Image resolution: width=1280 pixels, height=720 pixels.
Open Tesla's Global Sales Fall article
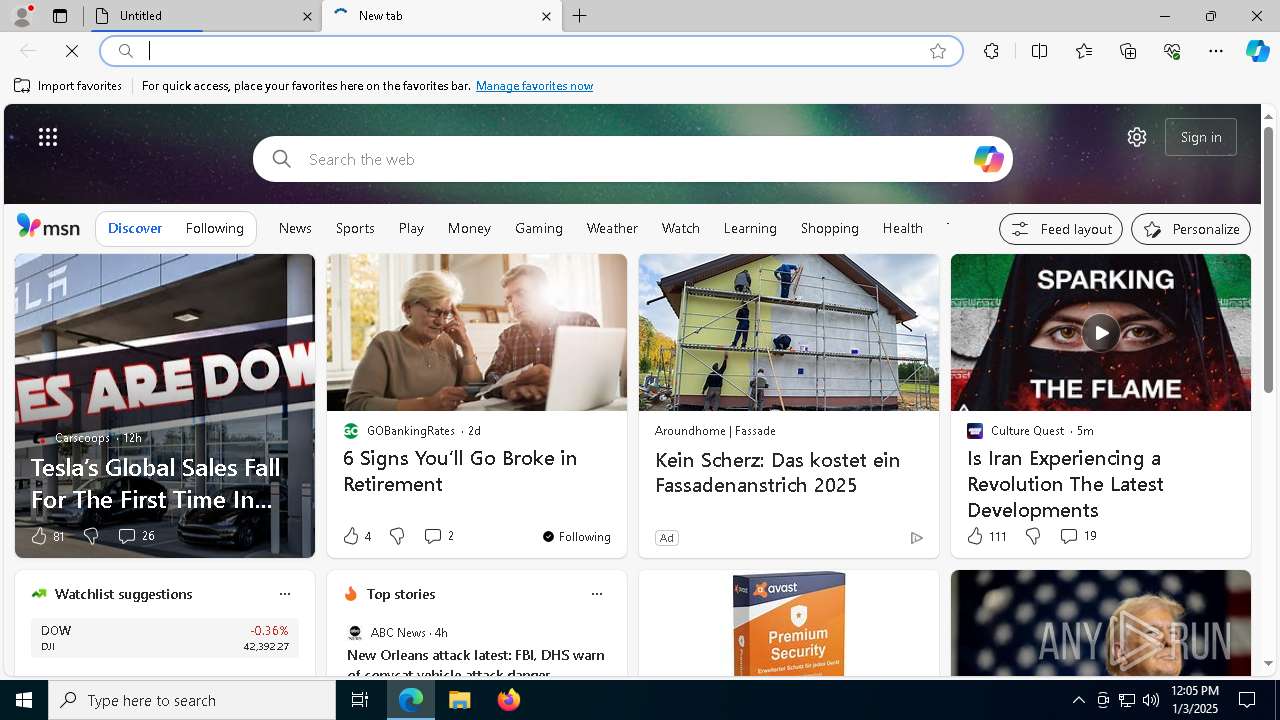(x=155, y=483)
